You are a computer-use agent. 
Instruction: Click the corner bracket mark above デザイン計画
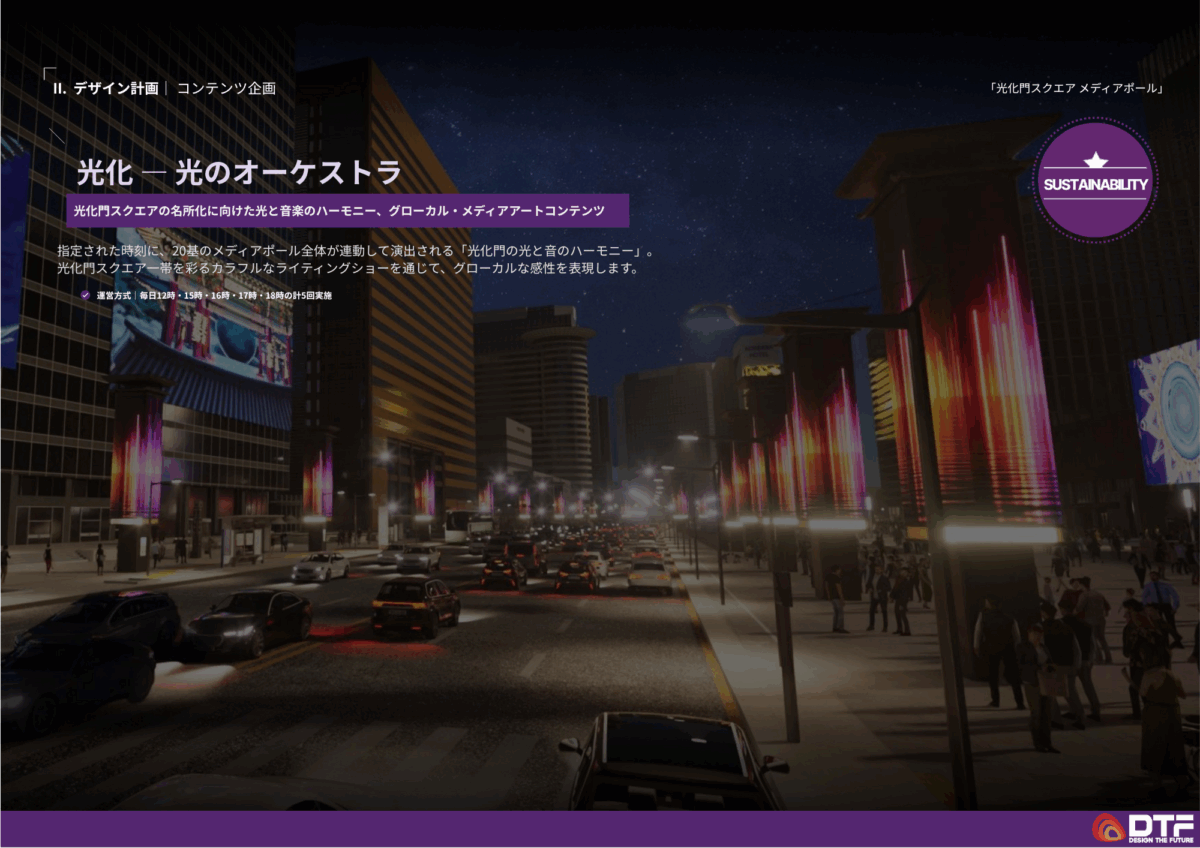(49, 73)
